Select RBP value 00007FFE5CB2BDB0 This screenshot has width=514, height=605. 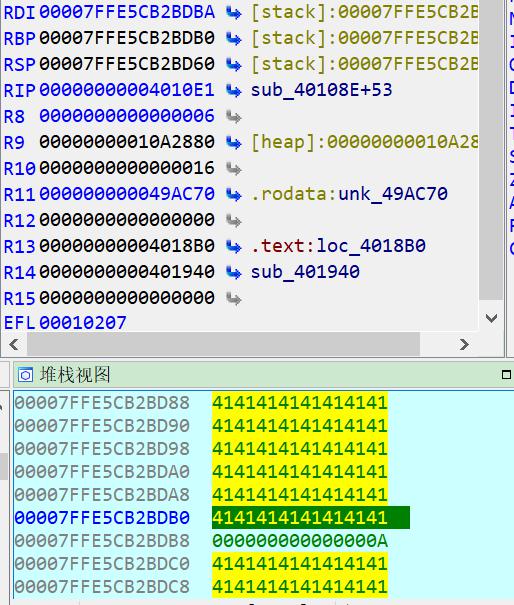pos(127,38)
